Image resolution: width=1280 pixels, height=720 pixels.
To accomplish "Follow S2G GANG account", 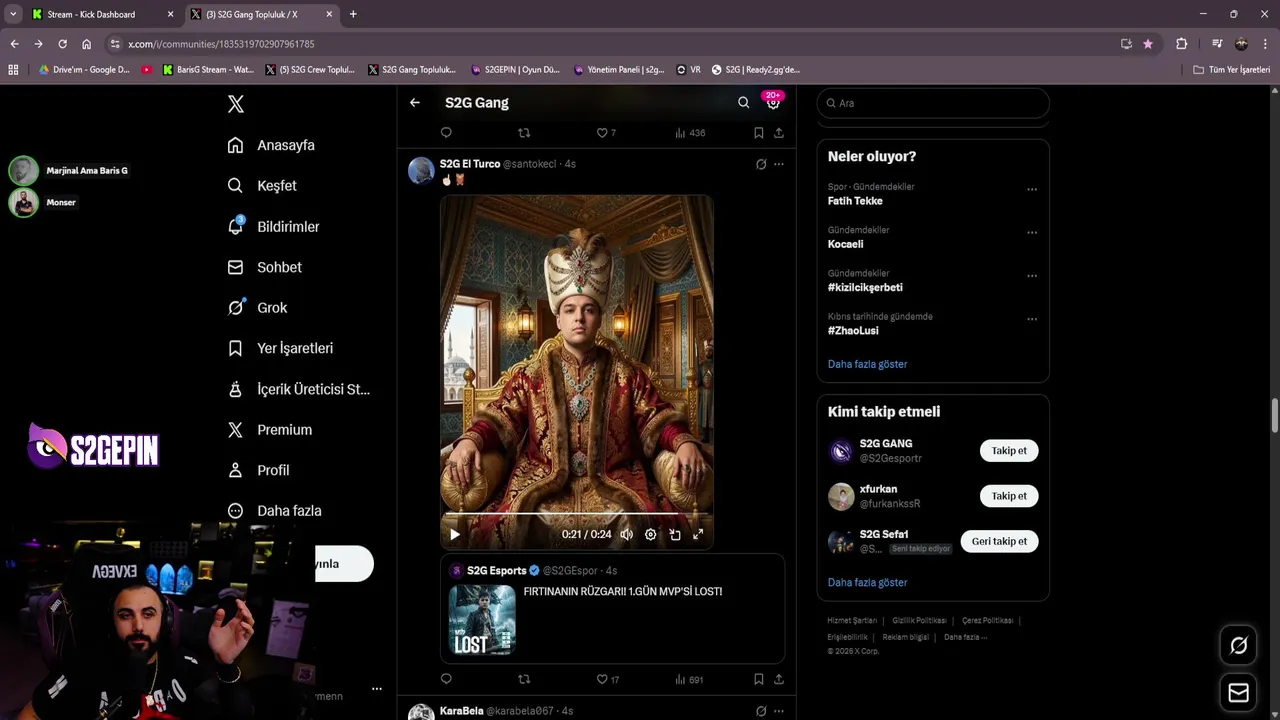I will pyautogui.click(x=1009, y=451).
